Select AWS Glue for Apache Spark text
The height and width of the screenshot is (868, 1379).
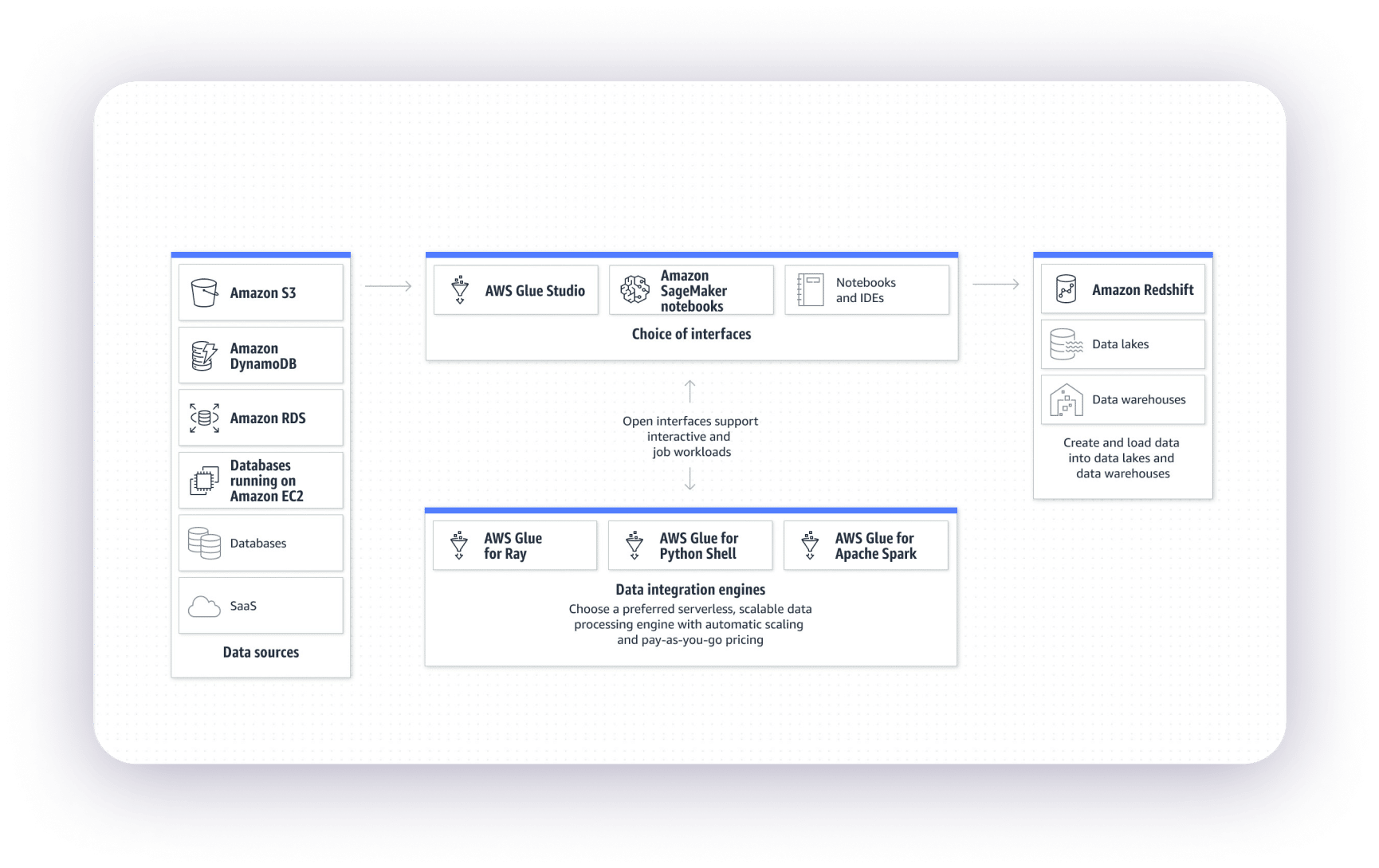pos(875,546)
